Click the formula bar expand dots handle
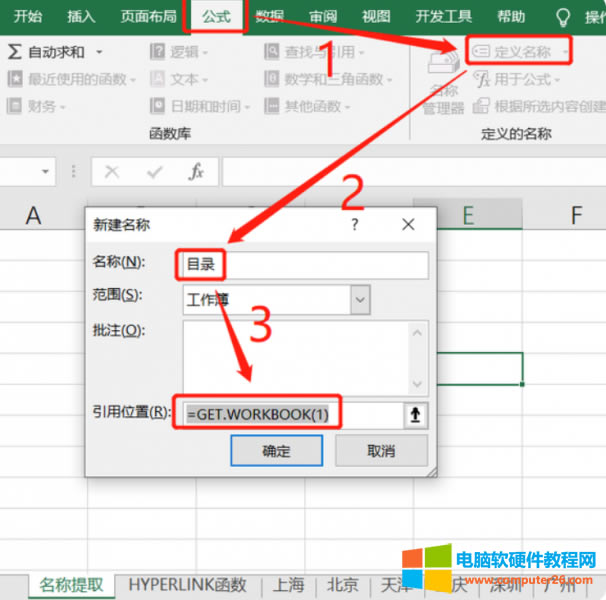This screenshot has height=600, width=606. (x=73, y=171)
